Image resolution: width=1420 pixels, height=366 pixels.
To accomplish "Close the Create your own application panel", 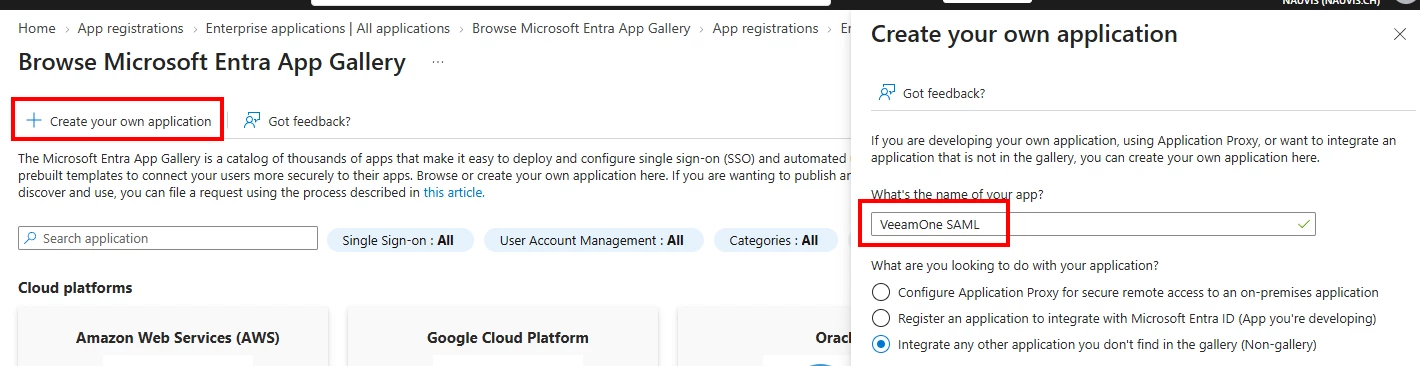I will pos(1400,35).
